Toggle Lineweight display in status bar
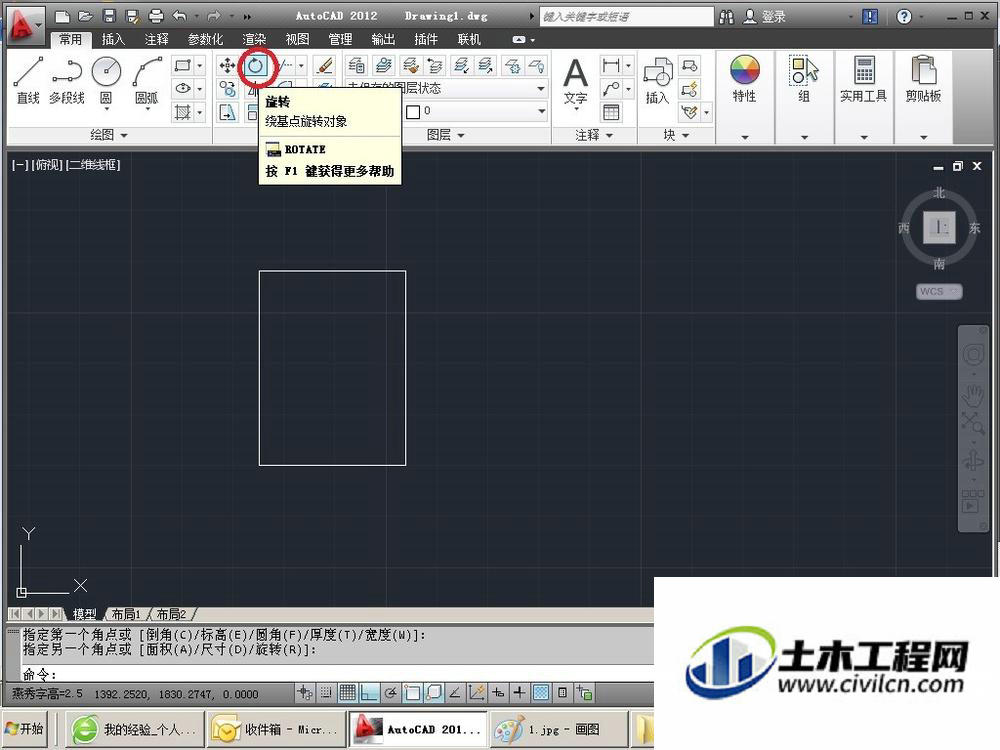This screenshot has width=1000, height=750. 519,693
